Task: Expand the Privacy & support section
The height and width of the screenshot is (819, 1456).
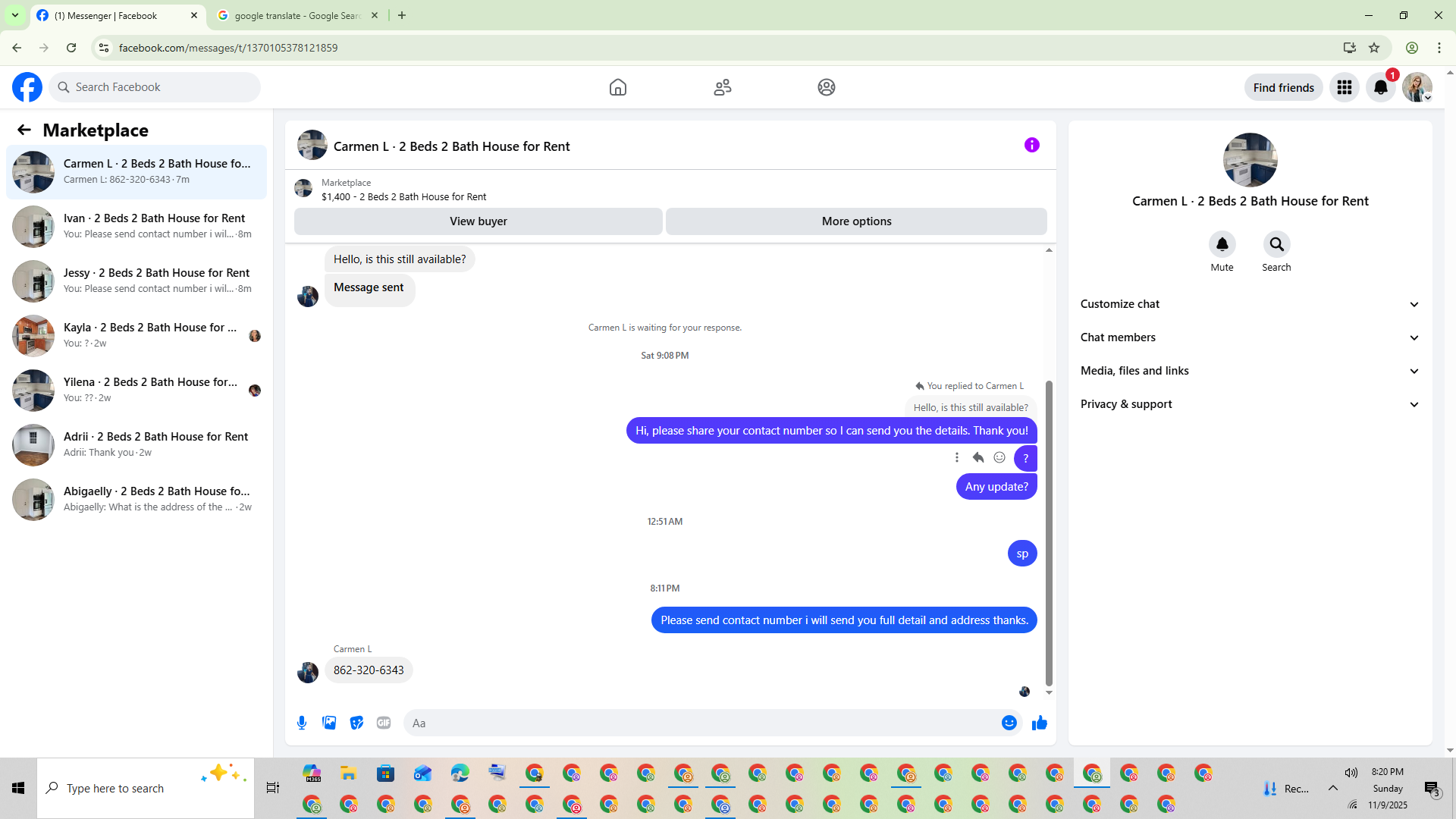Action: click(1250, 404)
